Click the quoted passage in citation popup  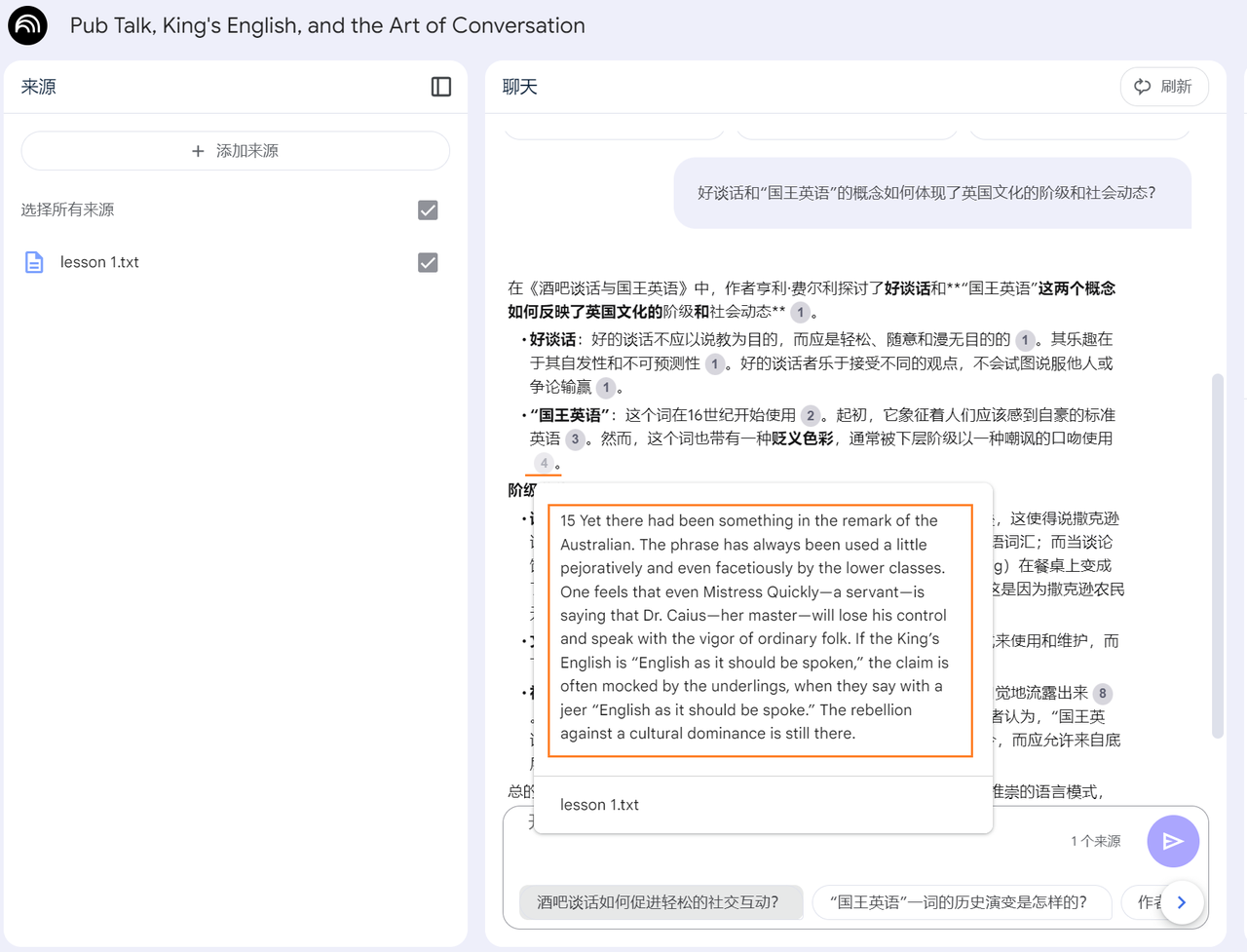pos(760,628)
